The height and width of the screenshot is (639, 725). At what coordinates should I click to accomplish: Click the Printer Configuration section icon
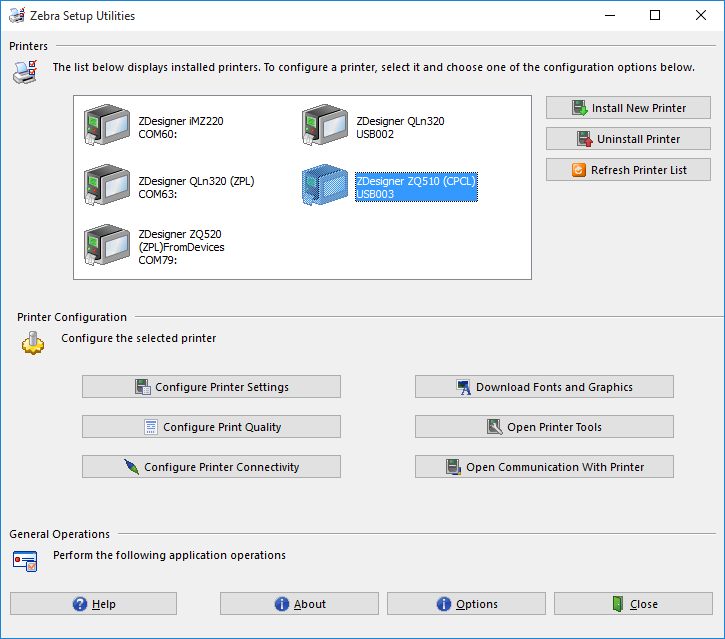click(x=33, y=342)
